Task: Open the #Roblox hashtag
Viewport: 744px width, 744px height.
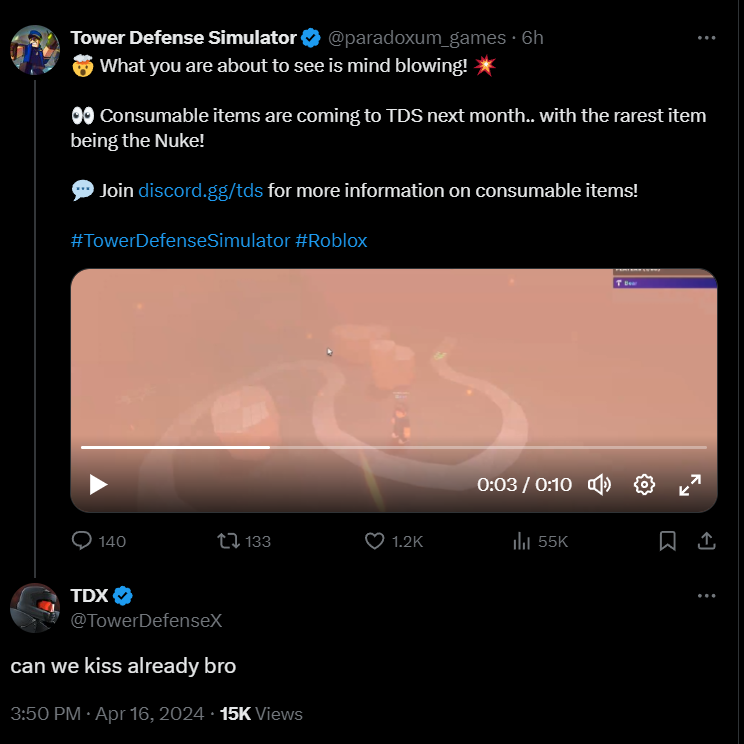Action: tap(331, 241)
